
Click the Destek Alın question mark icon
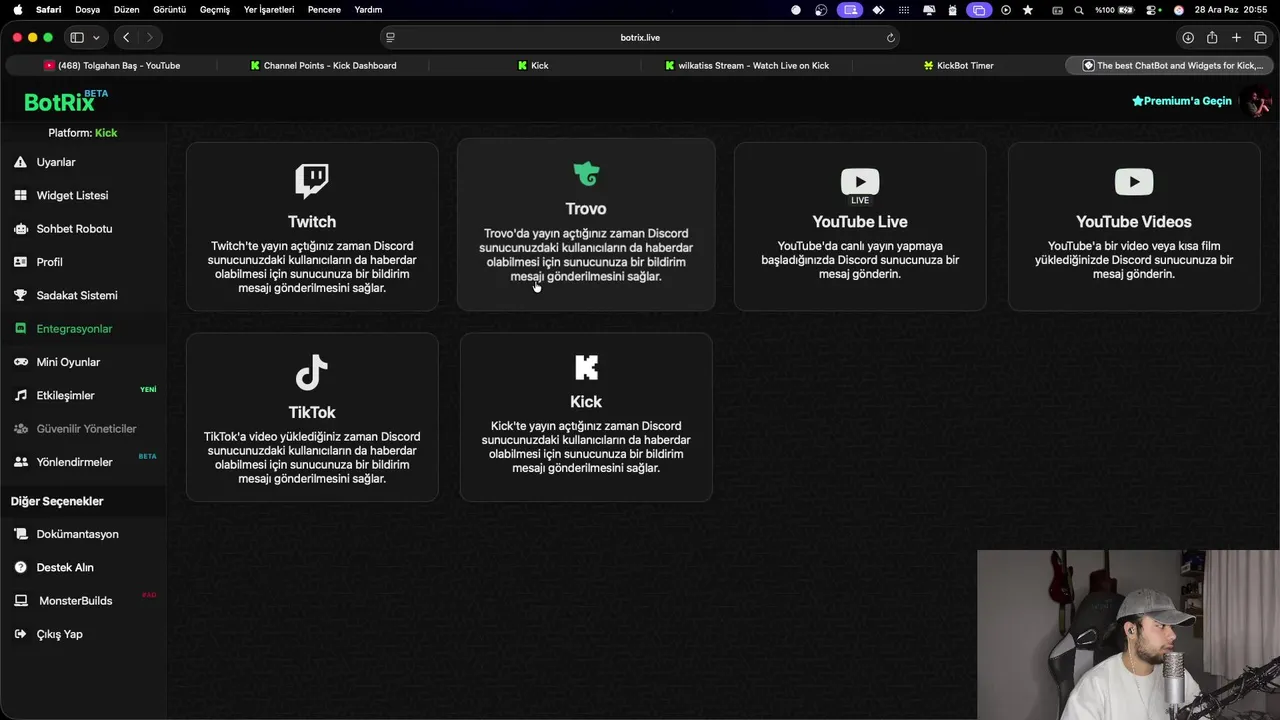click(x=20, y=567)
